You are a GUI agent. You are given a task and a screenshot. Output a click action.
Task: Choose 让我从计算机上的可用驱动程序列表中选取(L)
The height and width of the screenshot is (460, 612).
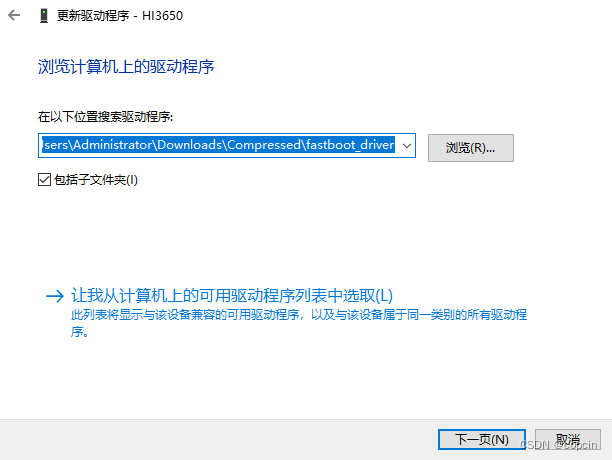point(232,296)
